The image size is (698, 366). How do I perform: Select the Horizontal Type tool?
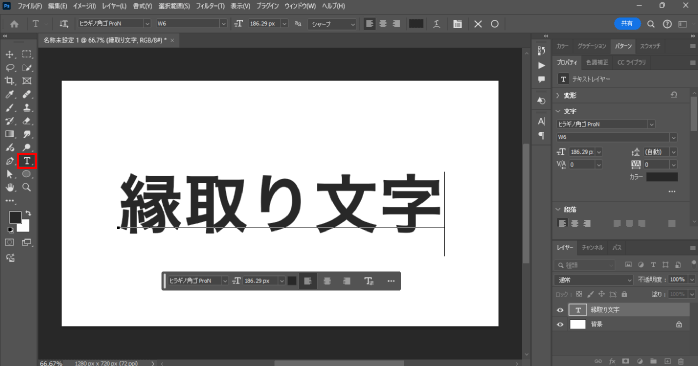click(27, 161)
